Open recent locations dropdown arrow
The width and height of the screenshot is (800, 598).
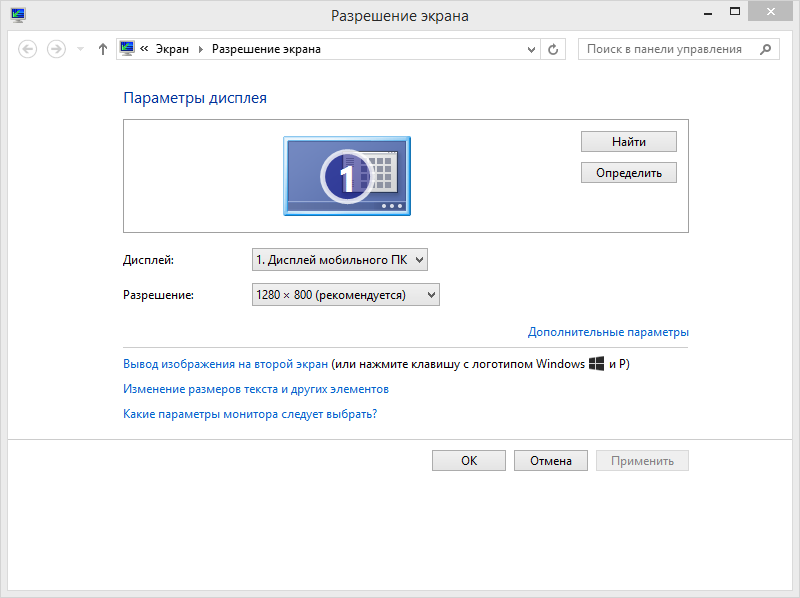tap(80, 49)
